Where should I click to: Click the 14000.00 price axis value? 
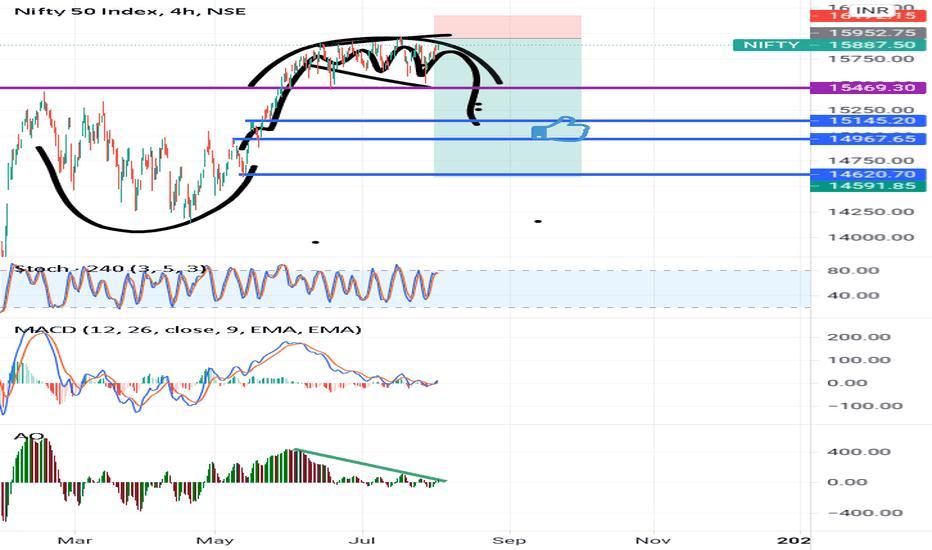click(872, 237)
